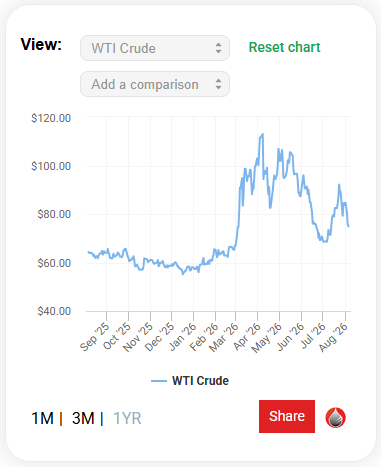Click the Add a comparison arrows icon
The height and width of the screenshot is (467, 381).
pos(218,84)
